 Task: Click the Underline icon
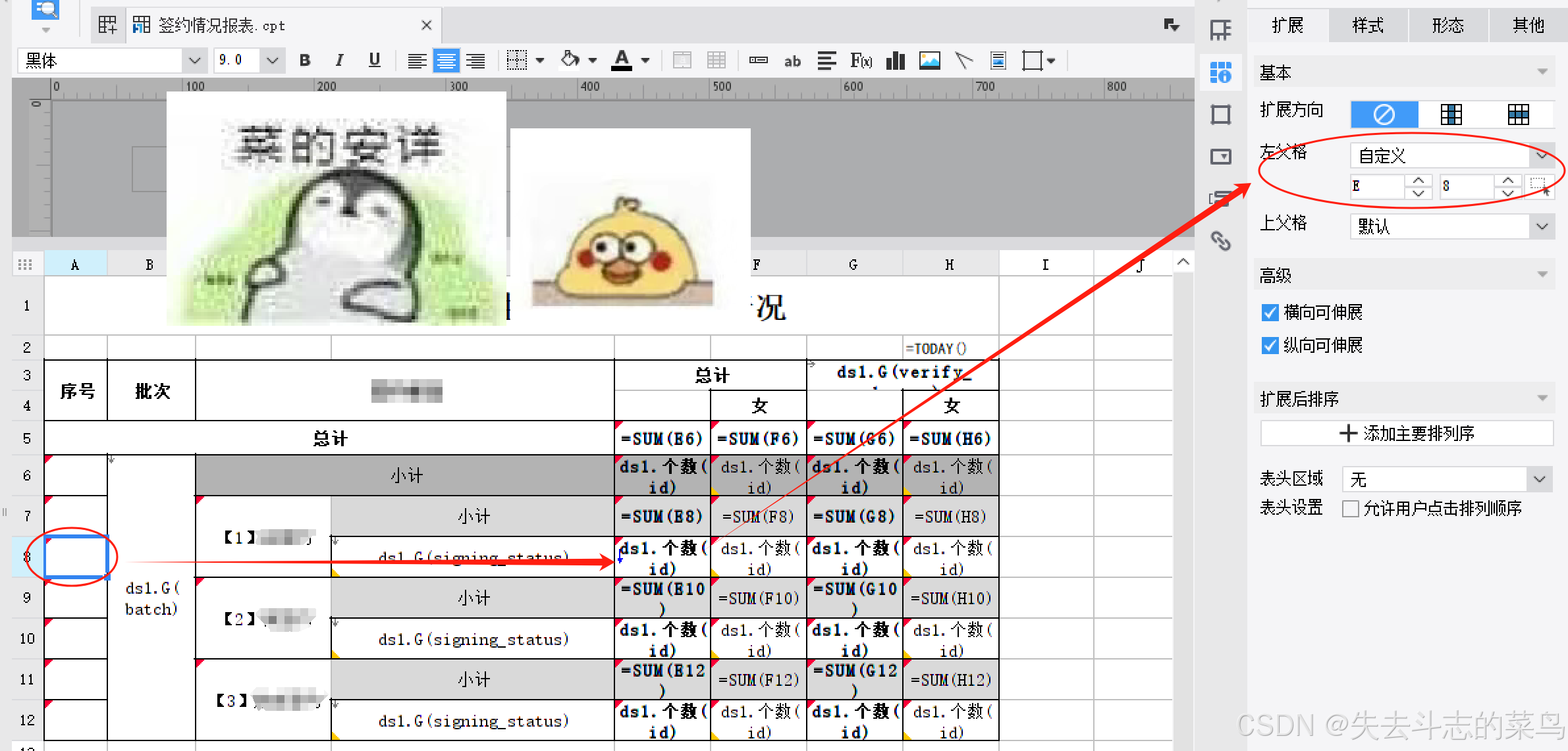374,61
